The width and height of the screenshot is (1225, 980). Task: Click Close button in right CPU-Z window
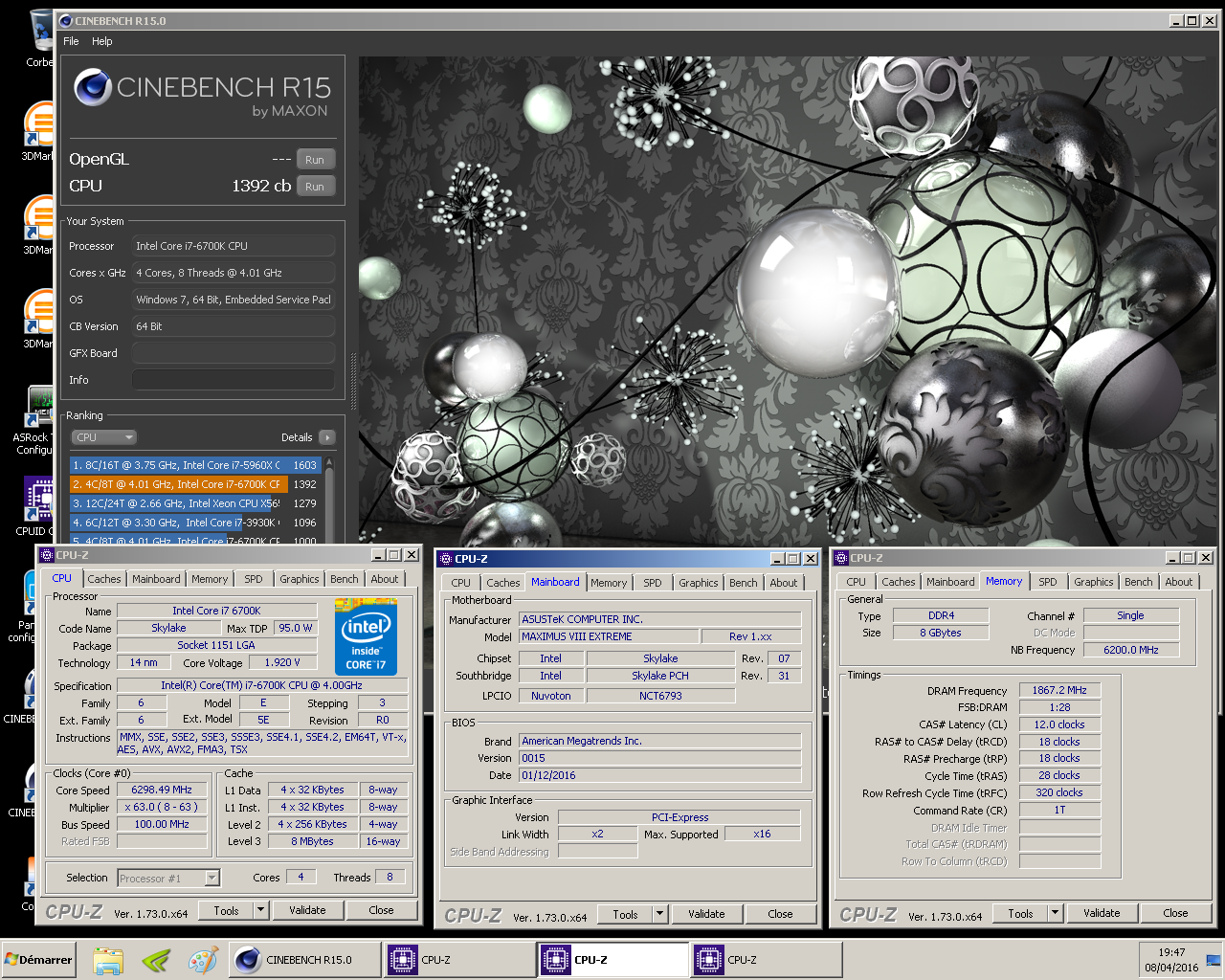[x=1175, y=913]
